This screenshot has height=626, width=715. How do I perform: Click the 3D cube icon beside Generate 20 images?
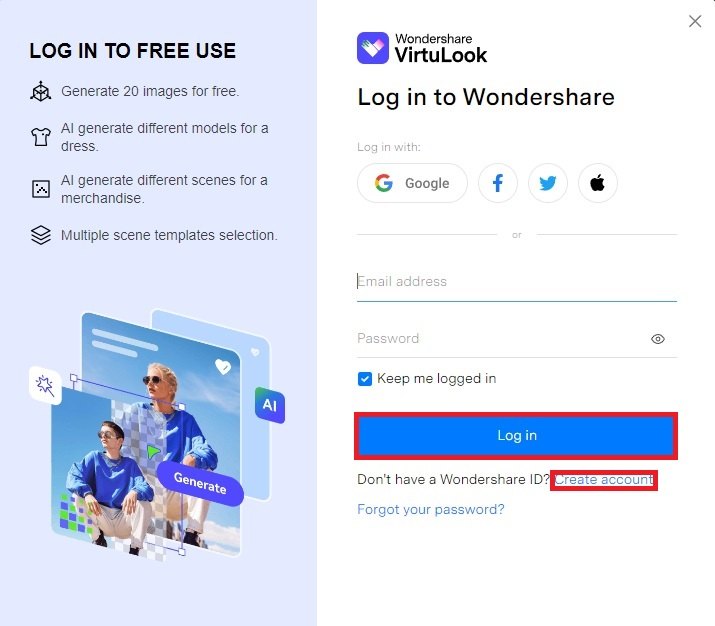[x=41, y=91]
